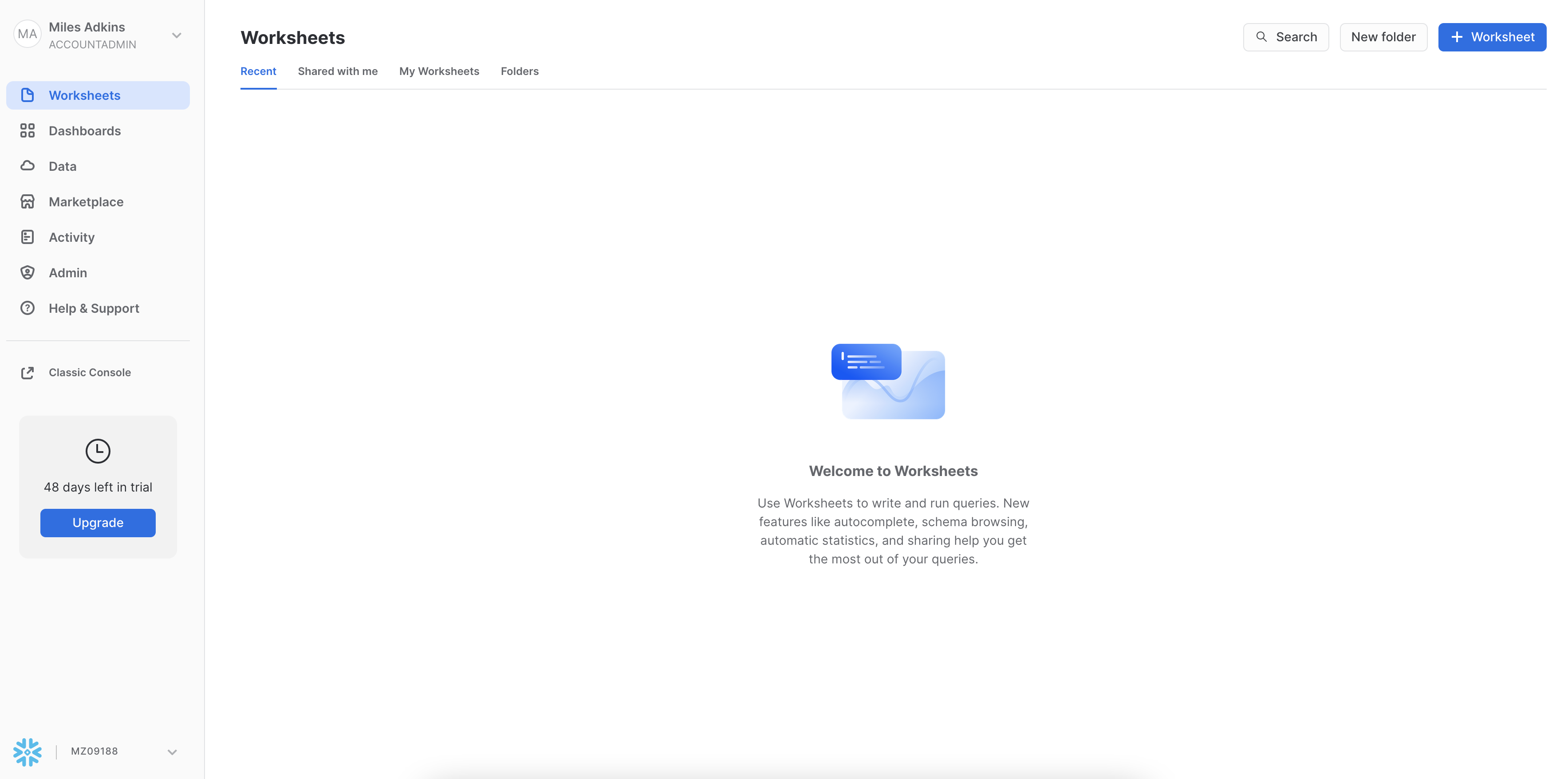Click the plus icon on Worksheet button
This screenshot has height=779, width=1568.
click(x=1457, y=37)
